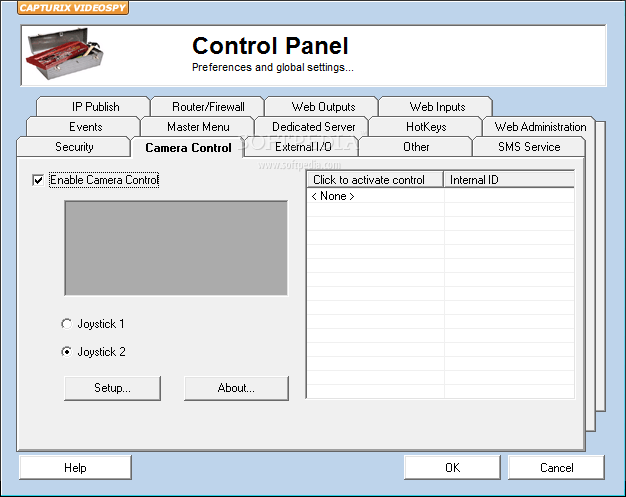Go to the Web Inputs tab
The height and width of the screenshot is (497, 626).
click(436, 107)
